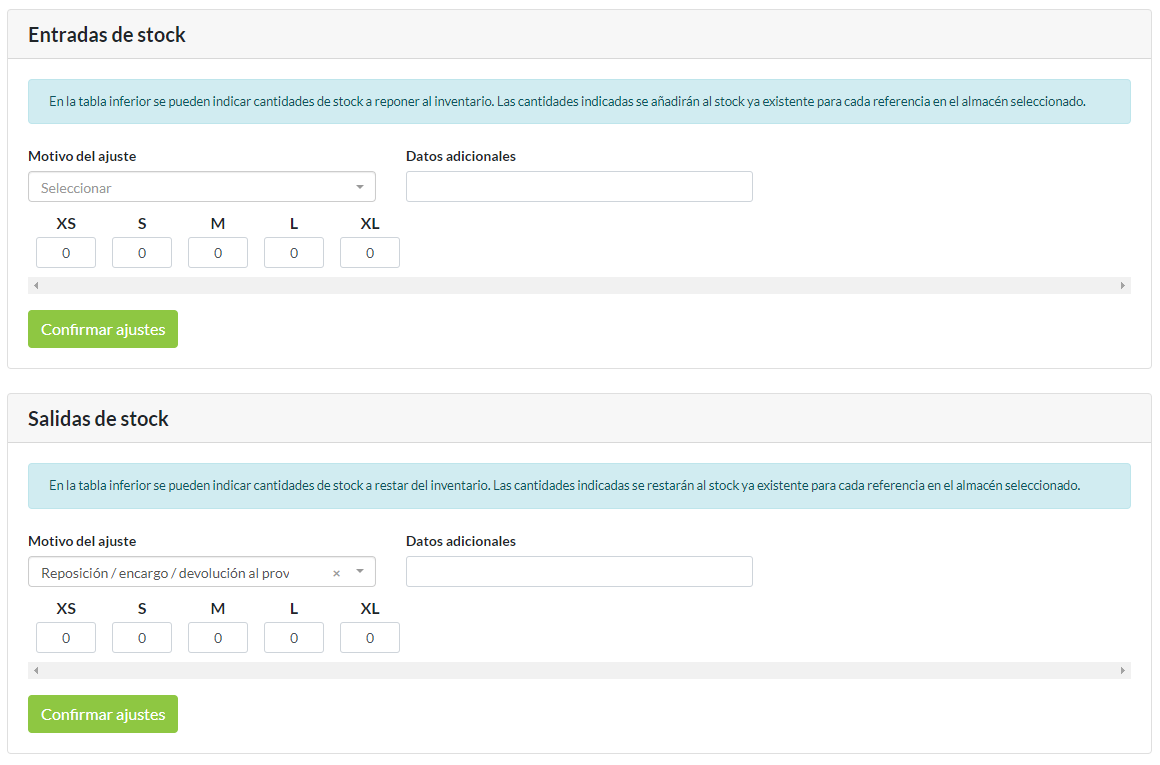Select XL quantity field in Salidas de stock

pos(370,638)
